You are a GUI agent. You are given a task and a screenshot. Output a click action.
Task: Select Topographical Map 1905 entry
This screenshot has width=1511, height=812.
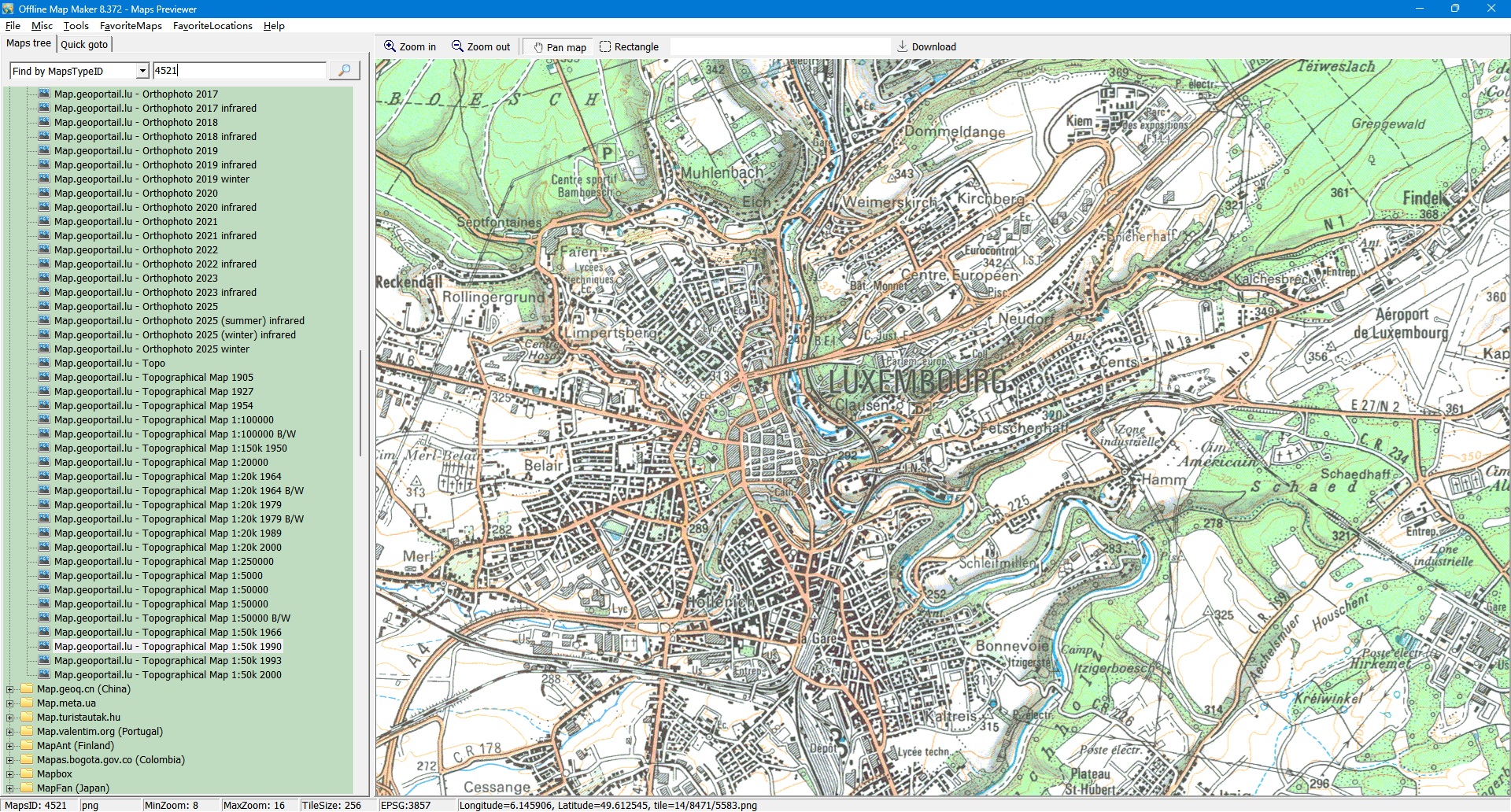[153, 378]
